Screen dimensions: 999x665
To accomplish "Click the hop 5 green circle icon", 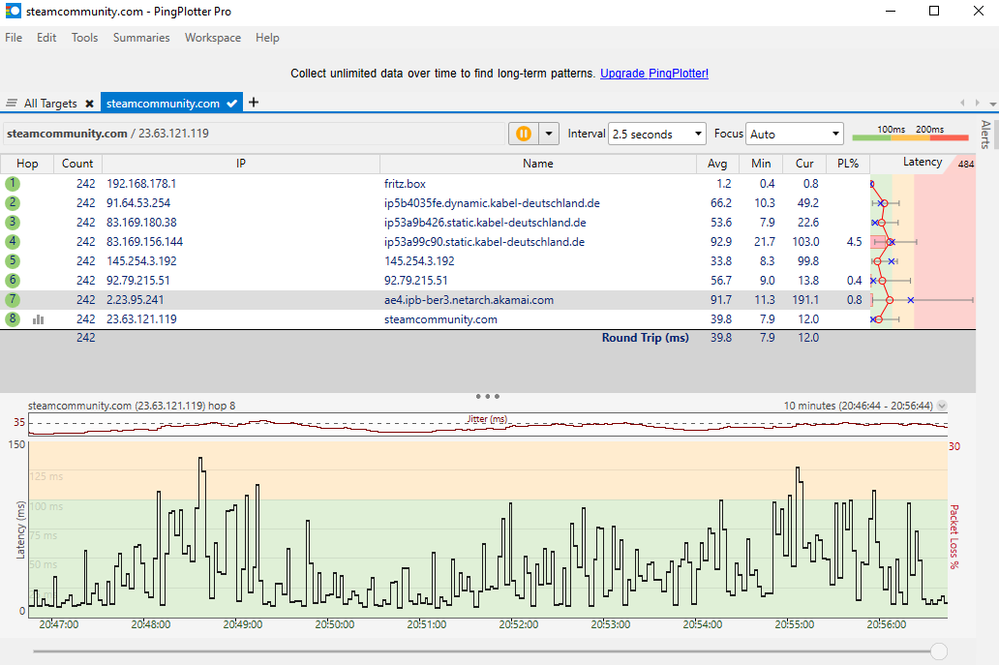I will pos(12,261).
